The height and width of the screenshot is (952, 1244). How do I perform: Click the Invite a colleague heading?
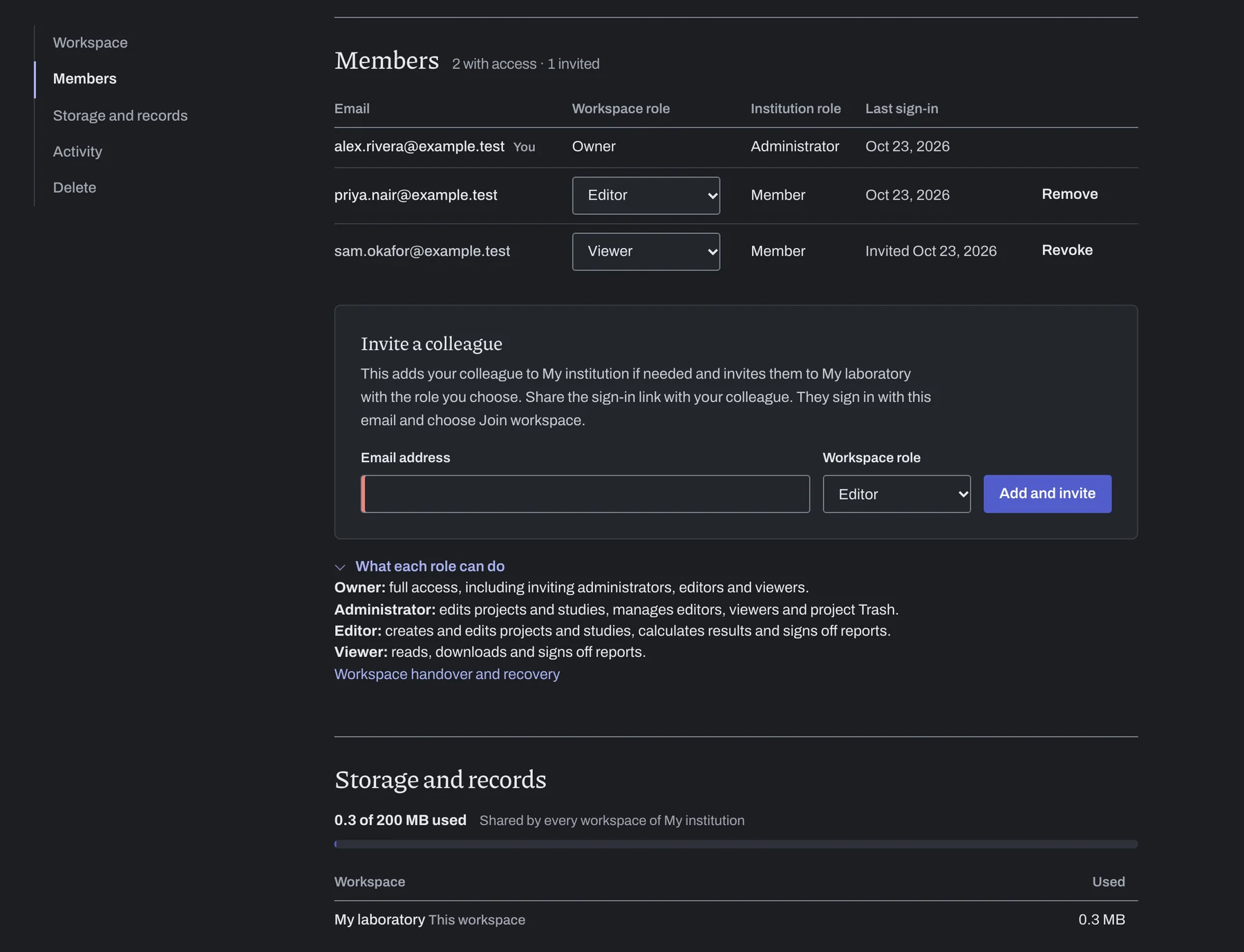pos(431,344)
